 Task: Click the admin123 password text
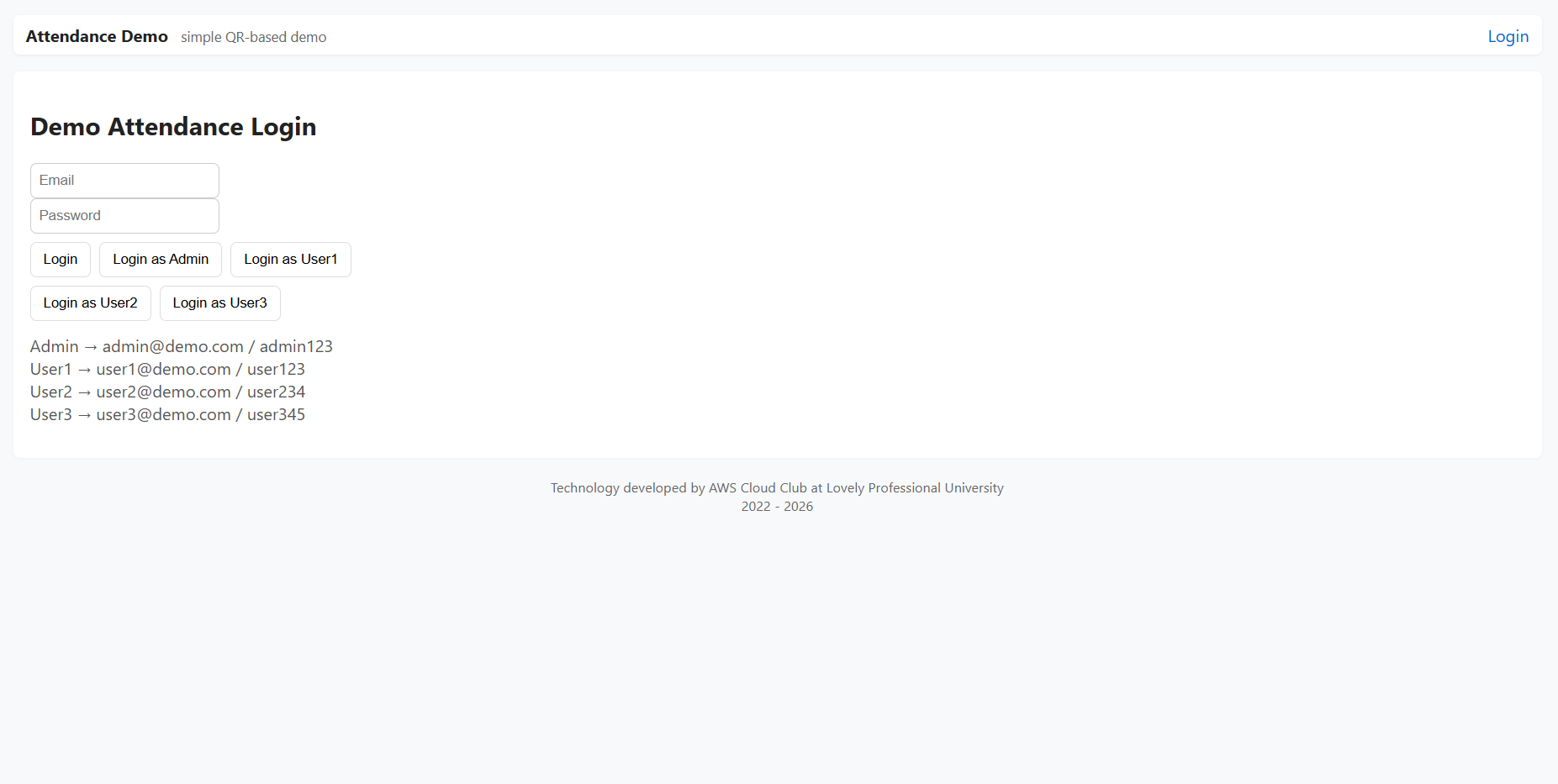pyautogui.click(x=296, y=346)
